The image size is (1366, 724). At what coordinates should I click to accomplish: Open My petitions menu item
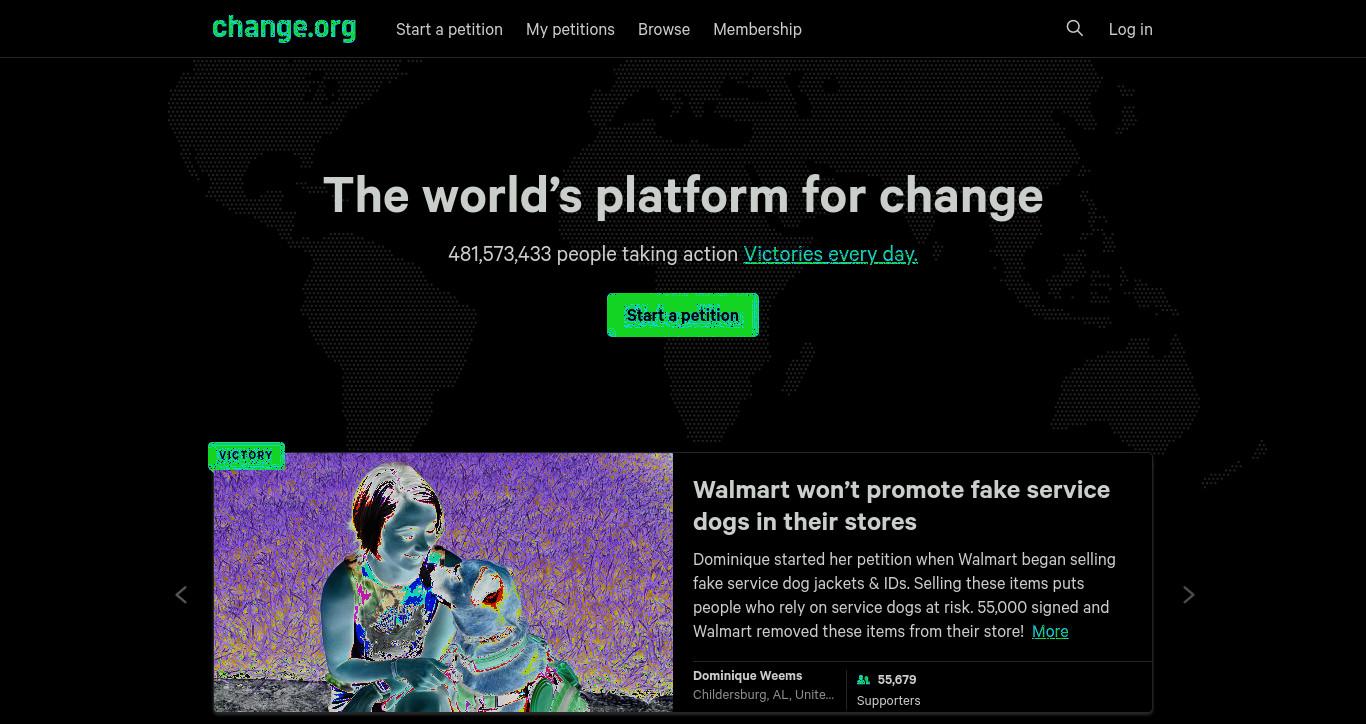click(570, 29)
